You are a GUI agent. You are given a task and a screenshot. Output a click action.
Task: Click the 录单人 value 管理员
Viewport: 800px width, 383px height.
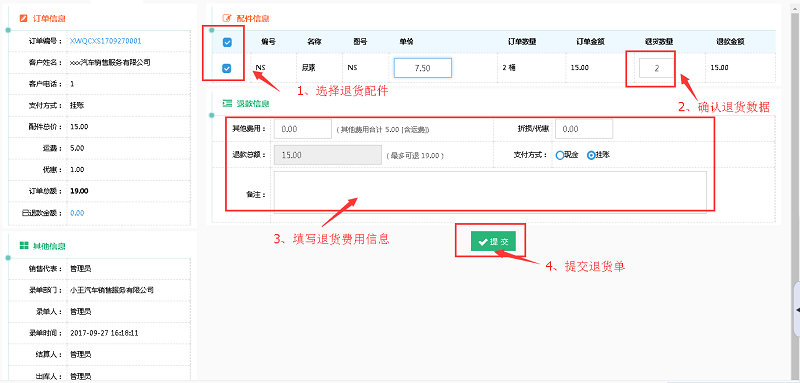tap(81, 312)
